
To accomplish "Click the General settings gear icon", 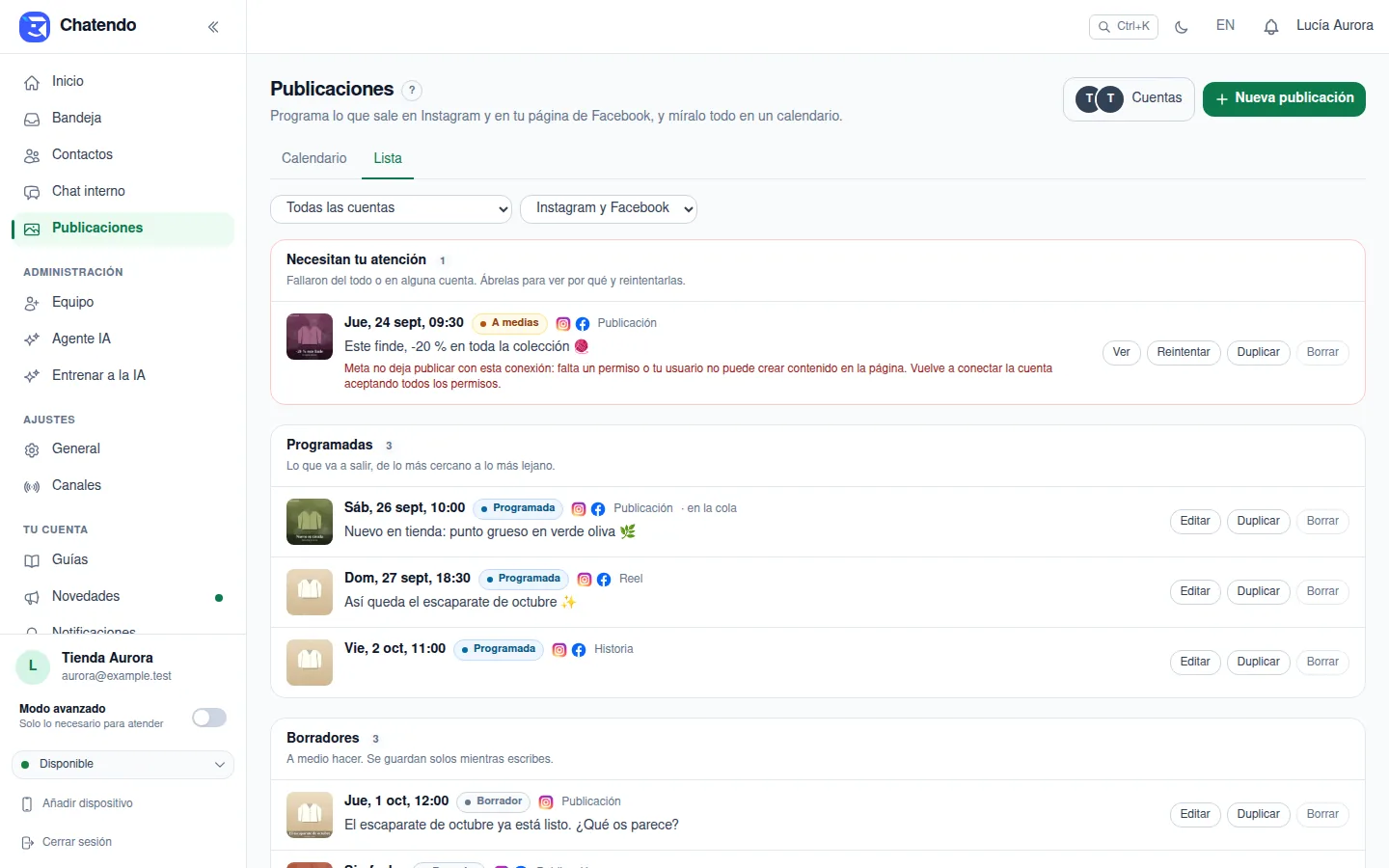I will pyautogui.click(x=32, y=449).
